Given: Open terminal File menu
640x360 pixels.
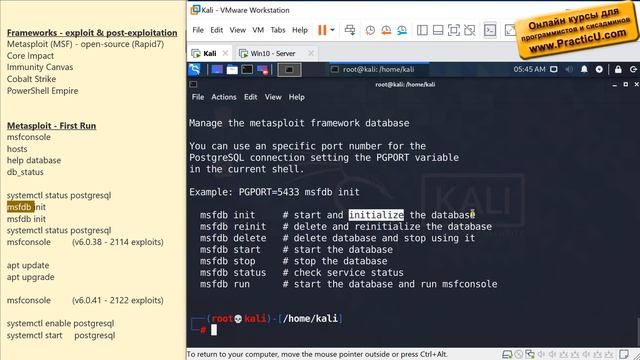Looking at the screenshot, I should (x=198, y=97).
